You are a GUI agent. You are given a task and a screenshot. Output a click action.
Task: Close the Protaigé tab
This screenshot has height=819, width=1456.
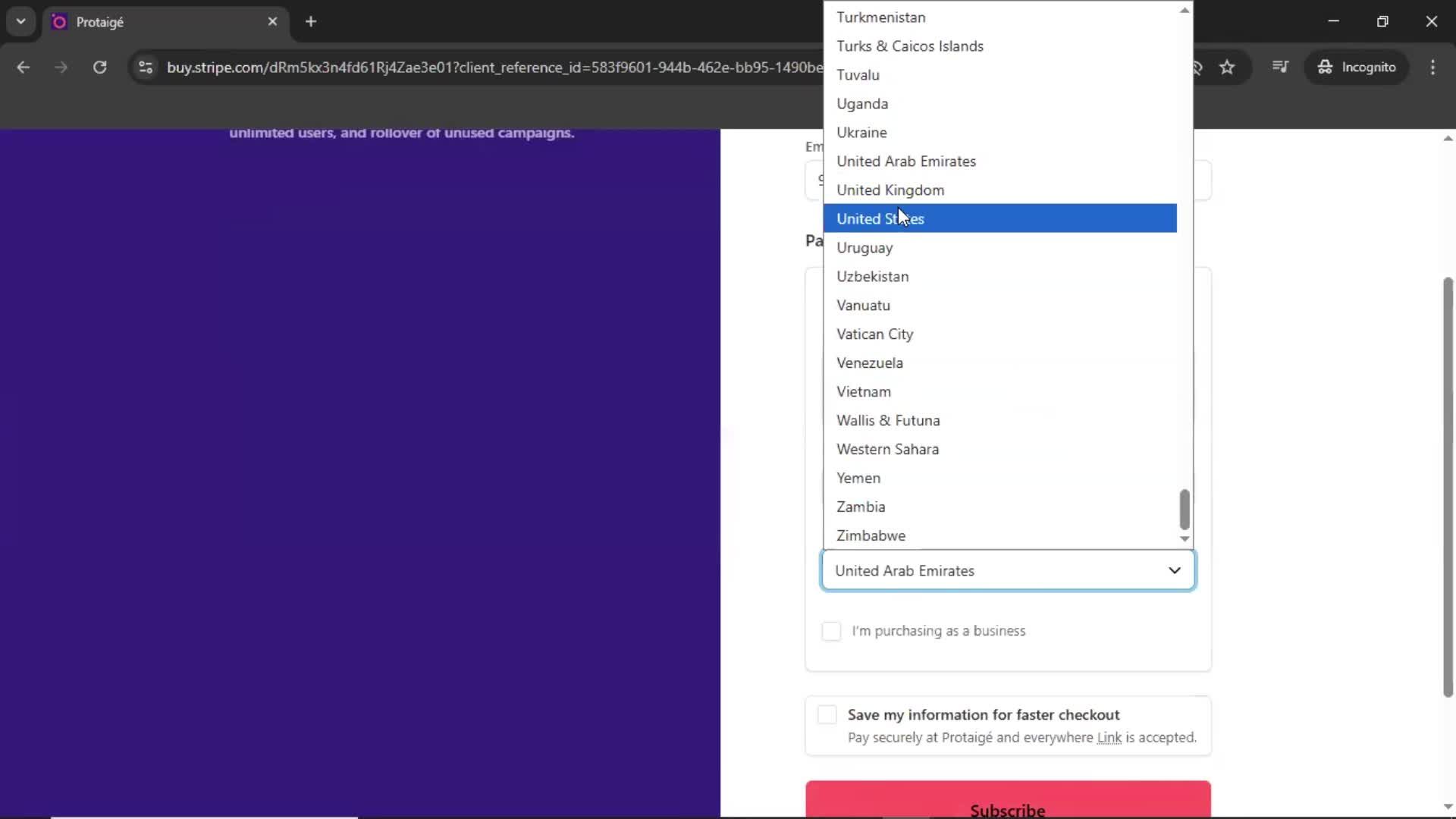pyautogui.click(x=272, y=21)
